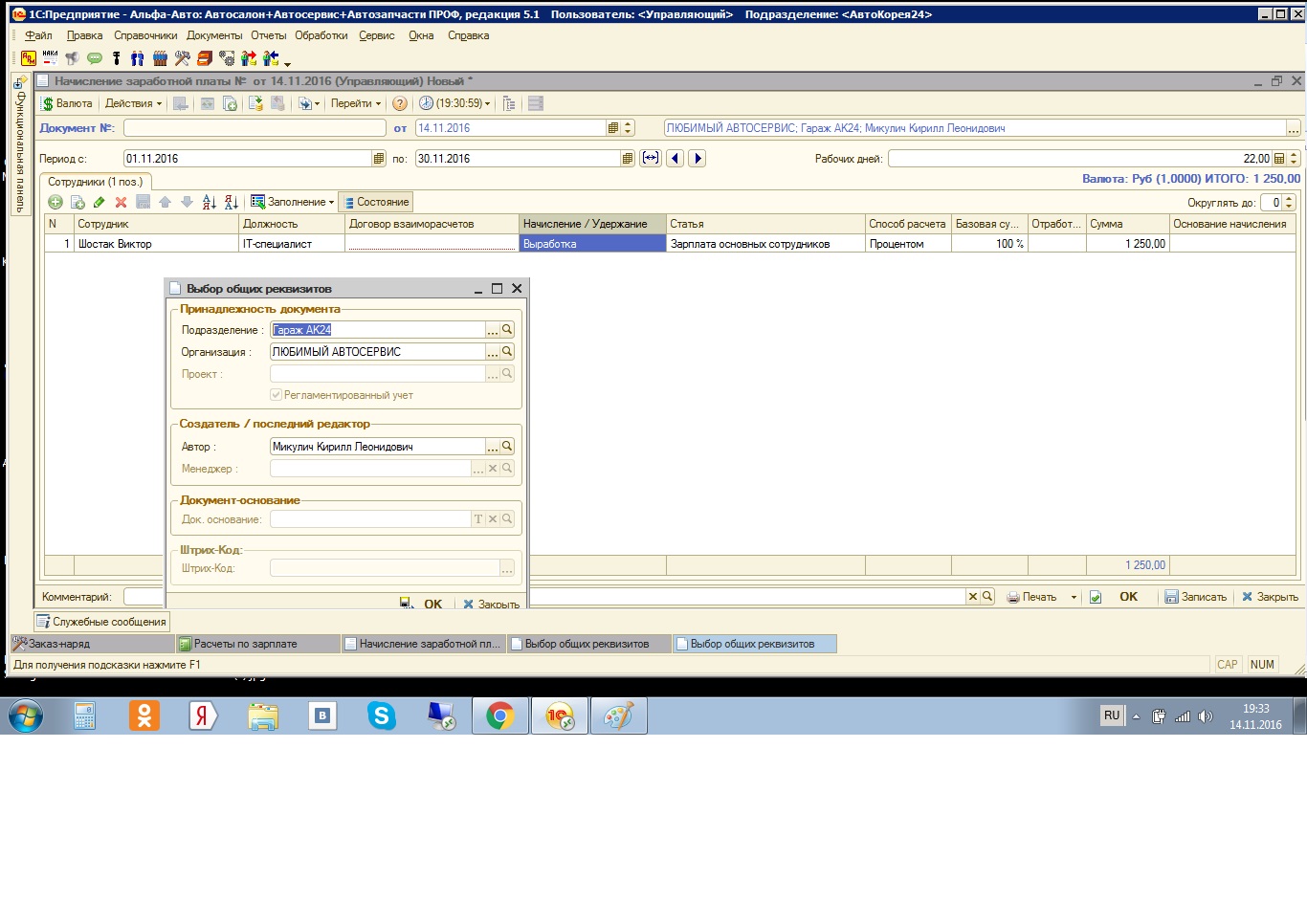This screenshot has height=924, width=1307.
Task: Select the Выработка cell in the table
Action: (x=592, y=244)
